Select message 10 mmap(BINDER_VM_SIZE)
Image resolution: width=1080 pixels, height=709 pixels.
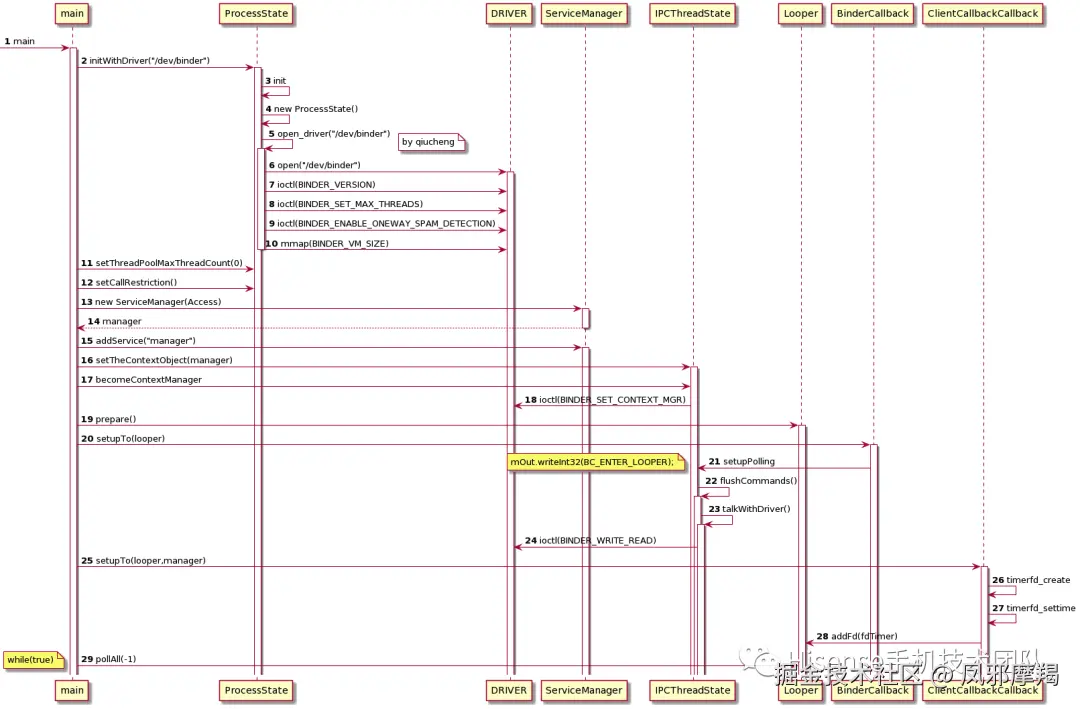pos(327,243)
